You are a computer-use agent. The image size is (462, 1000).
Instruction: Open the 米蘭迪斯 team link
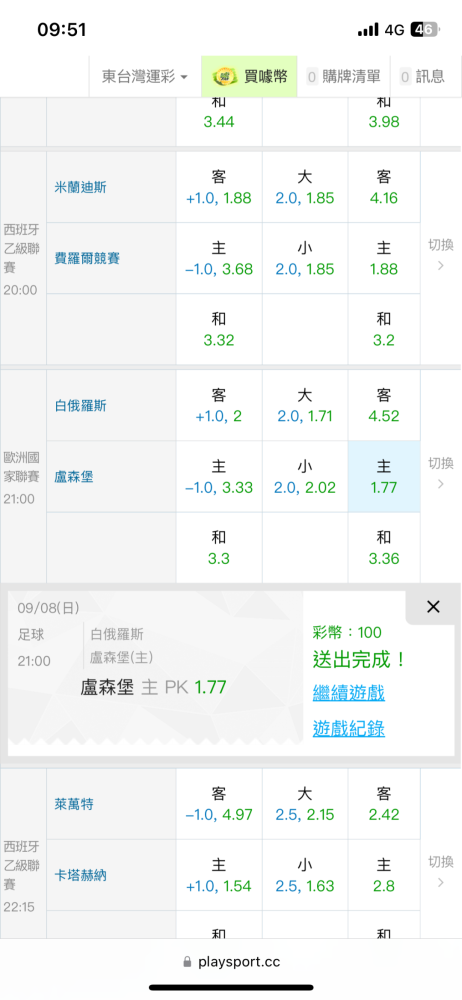pyautogui.click(x=80, y=187)
